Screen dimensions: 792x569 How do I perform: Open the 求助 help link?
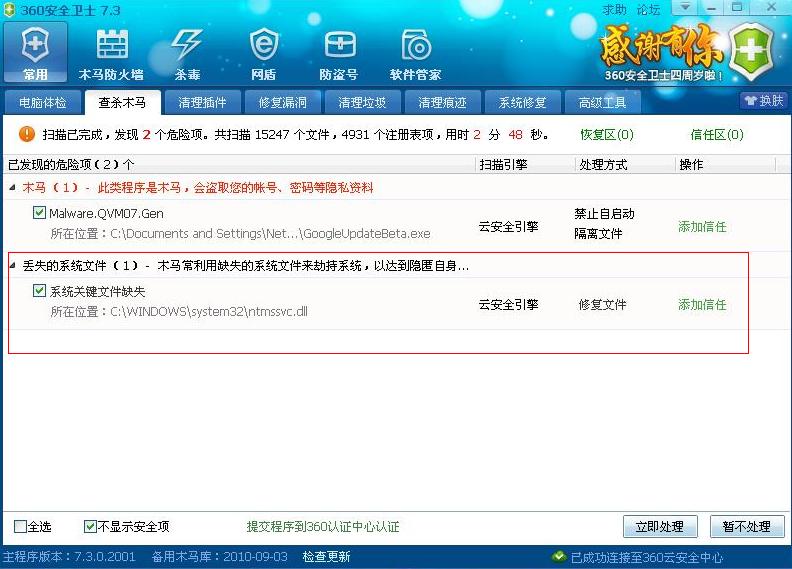click(614, 10)
